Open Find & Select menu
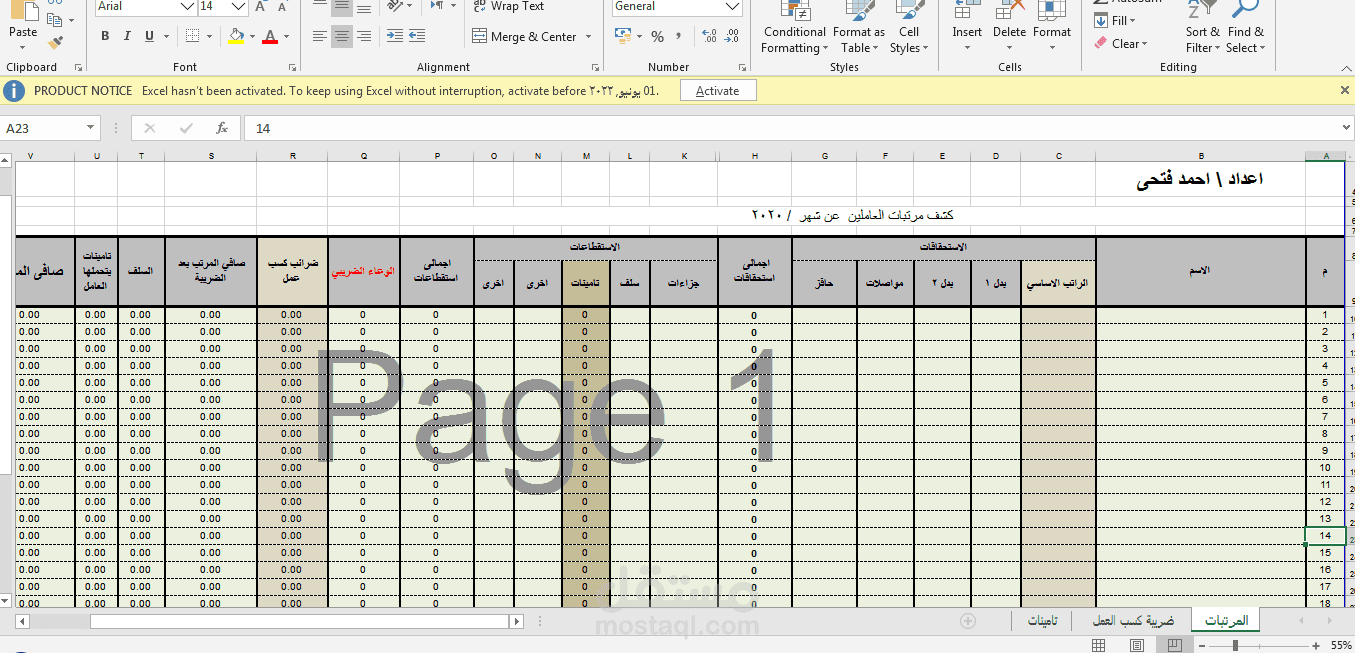 1246,28
